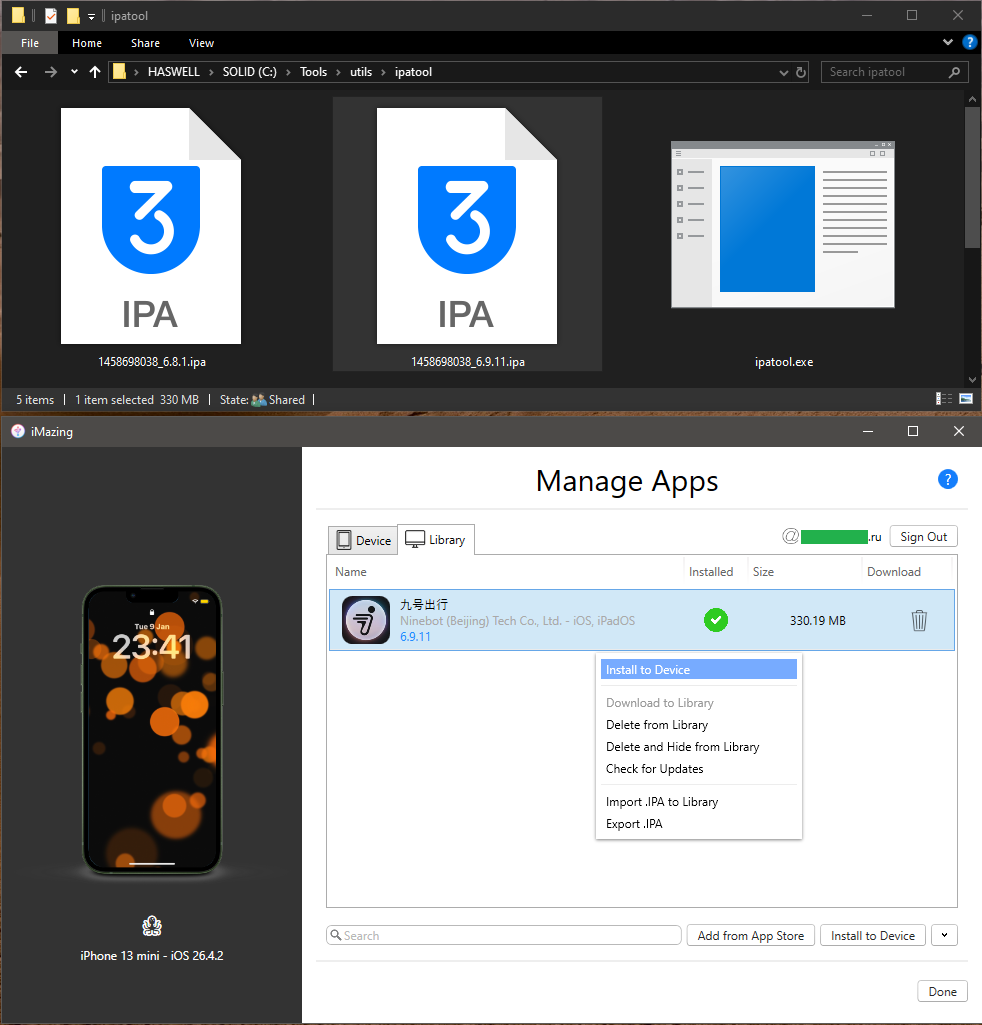Click the search magnifier in Search ipatool box
Image resolution: width=982 pixels, height=1025 pixels.
click(x=955, y=72)
